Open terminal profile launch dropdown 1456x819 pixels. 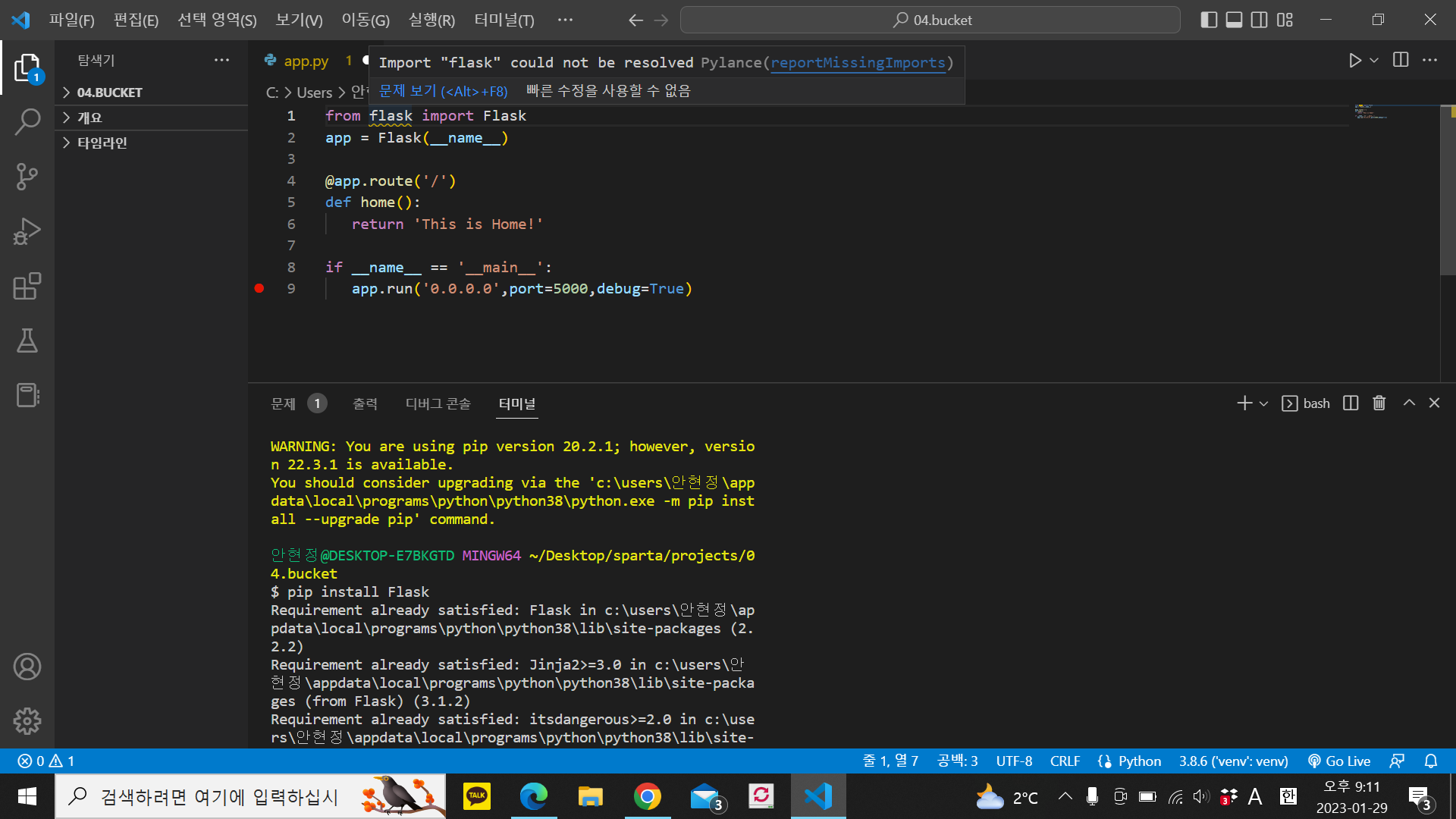[1263, 403]
